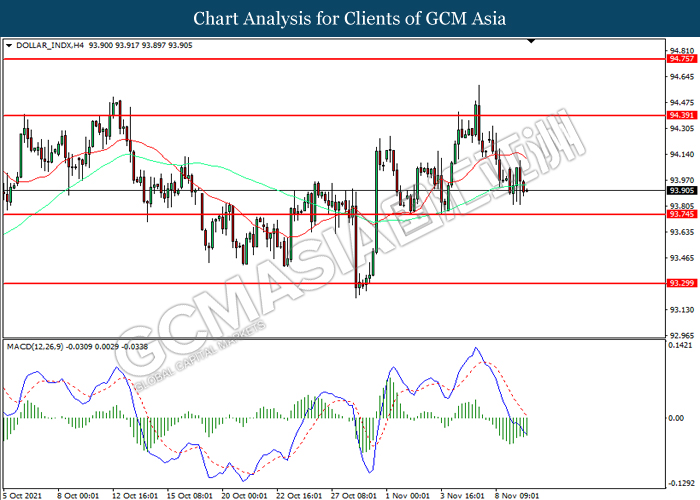Image resolution: width=700 pixels, height=500 pixels.
Task: Click the dropdown arrow beside DOLLAR_INDX,H4
Action: (9, 46)
